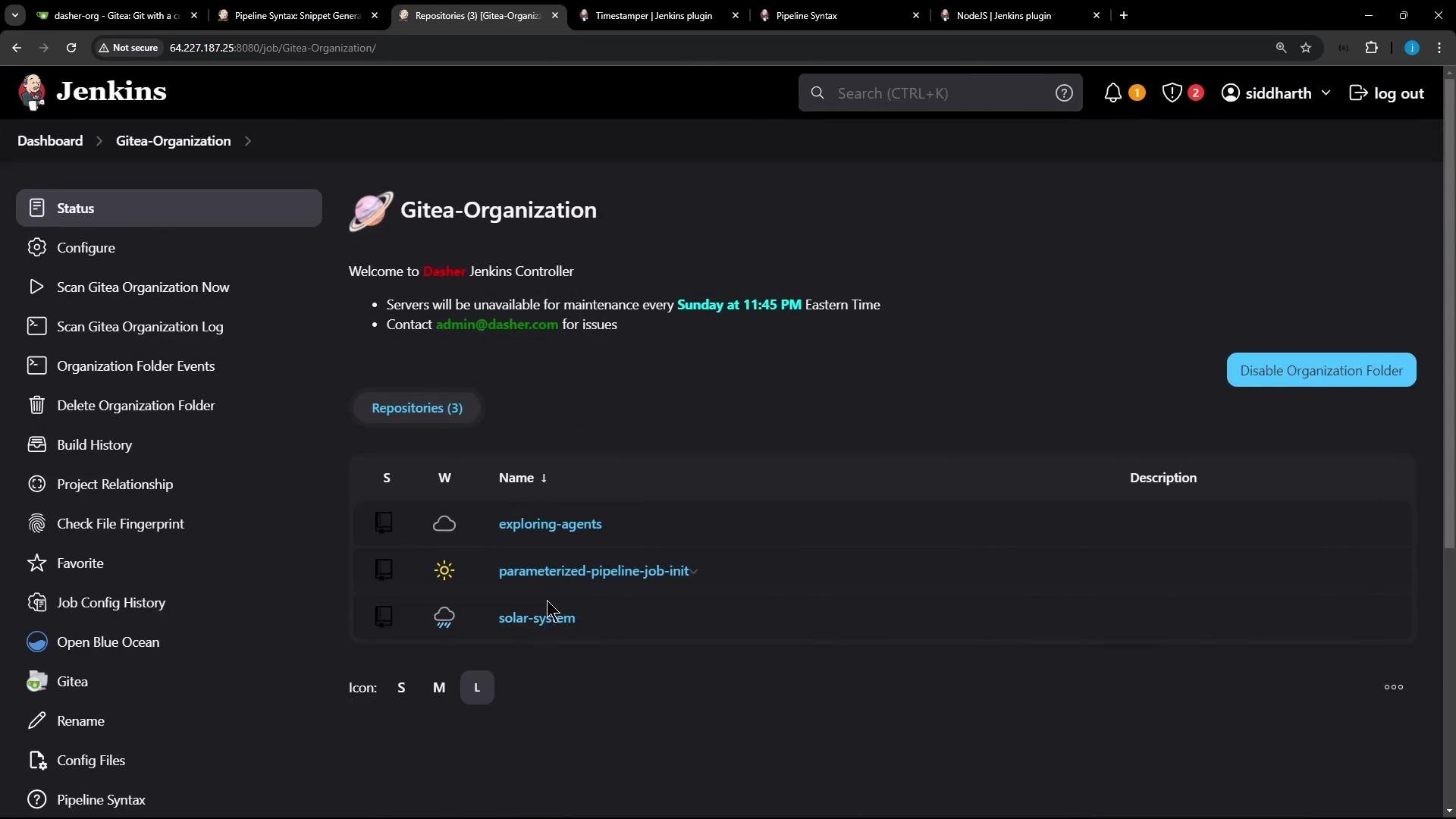Sort the table by Name column
Screen dimensions: 1456x819
click(x=522, y=478)
